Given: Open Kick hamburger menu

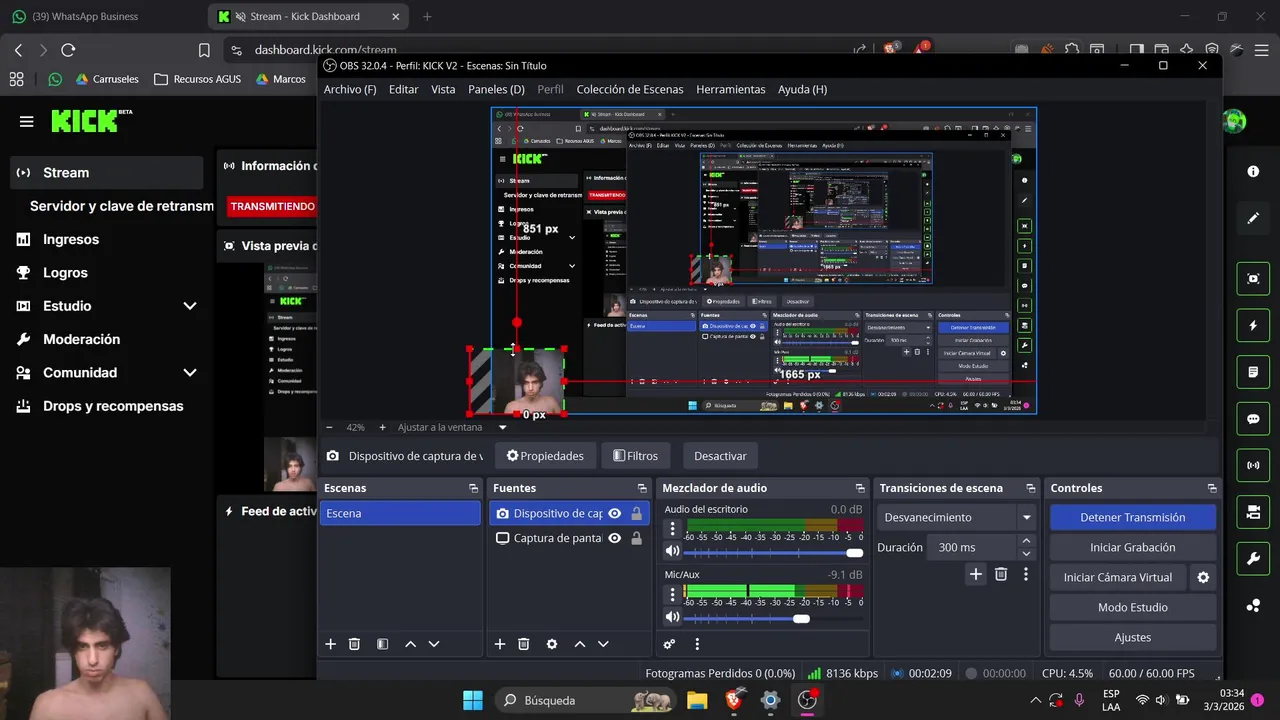Looking at the screenshot, I should click(x=27, y=121).
